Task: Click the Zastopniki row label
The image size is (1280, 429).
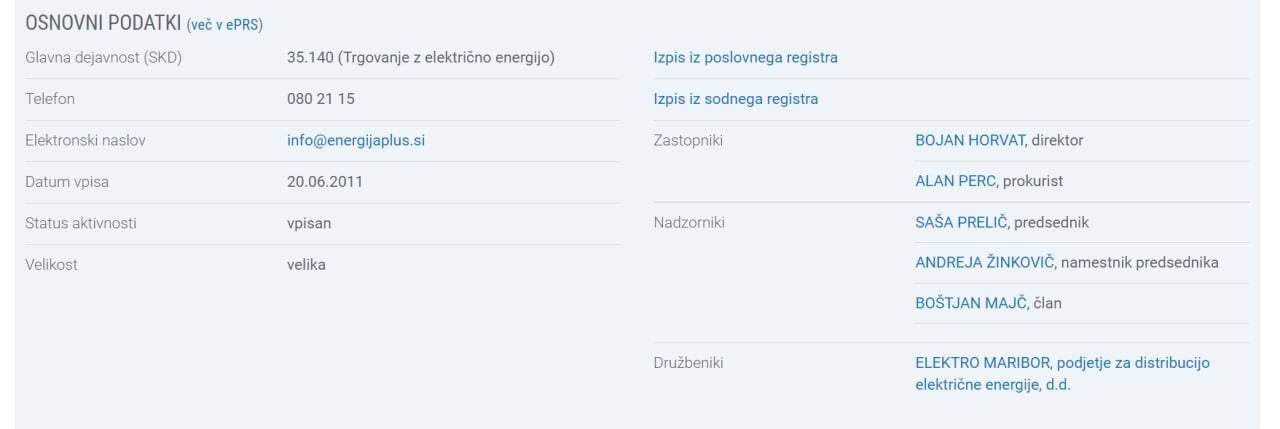Action: (x=688, y=141)
